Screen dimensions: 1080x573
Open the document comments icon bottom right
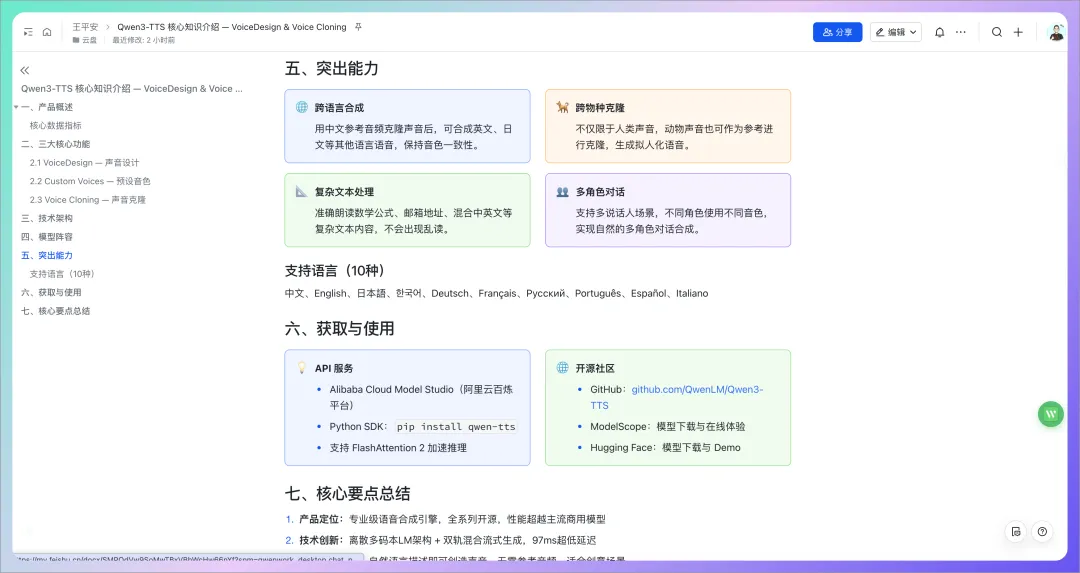click(1016, 532)
